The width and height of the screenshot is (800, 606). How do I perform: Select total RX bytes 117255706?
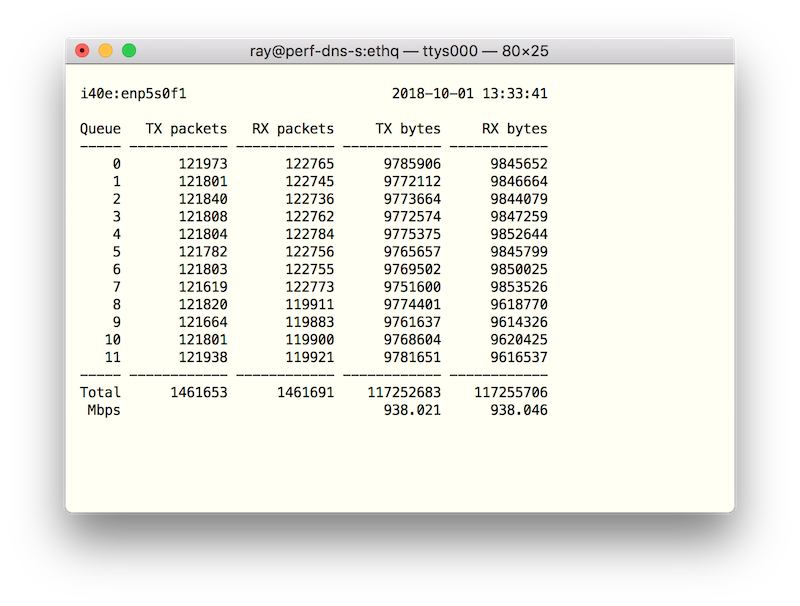(x=511, y=392)
